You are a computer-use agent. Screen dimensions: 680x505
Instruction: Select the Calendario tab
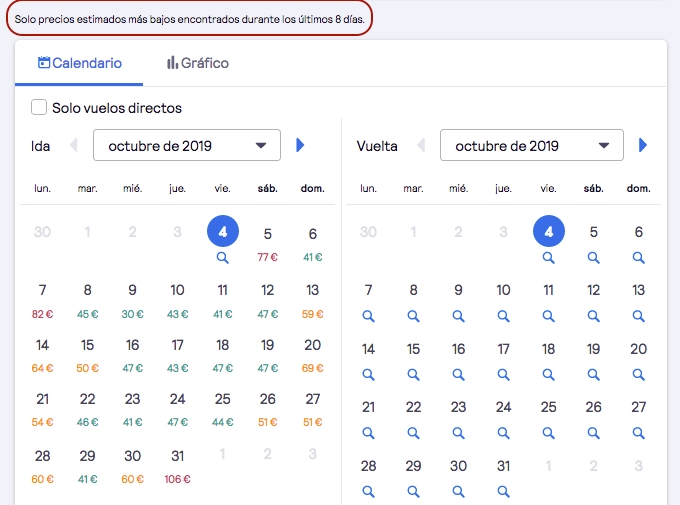click(x=79, y=63)
